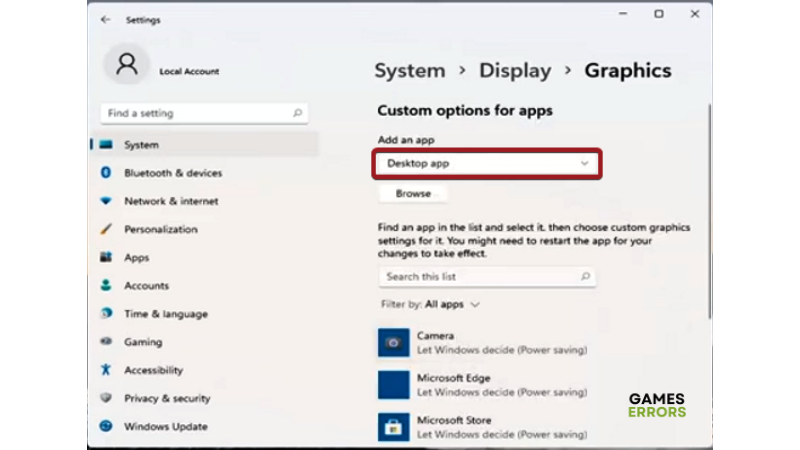Image resolution: width=800 pixels, height=450 pixels.
Task: Click the Bluetooth icon in sidebar
Action: click(x=106, y=172)
